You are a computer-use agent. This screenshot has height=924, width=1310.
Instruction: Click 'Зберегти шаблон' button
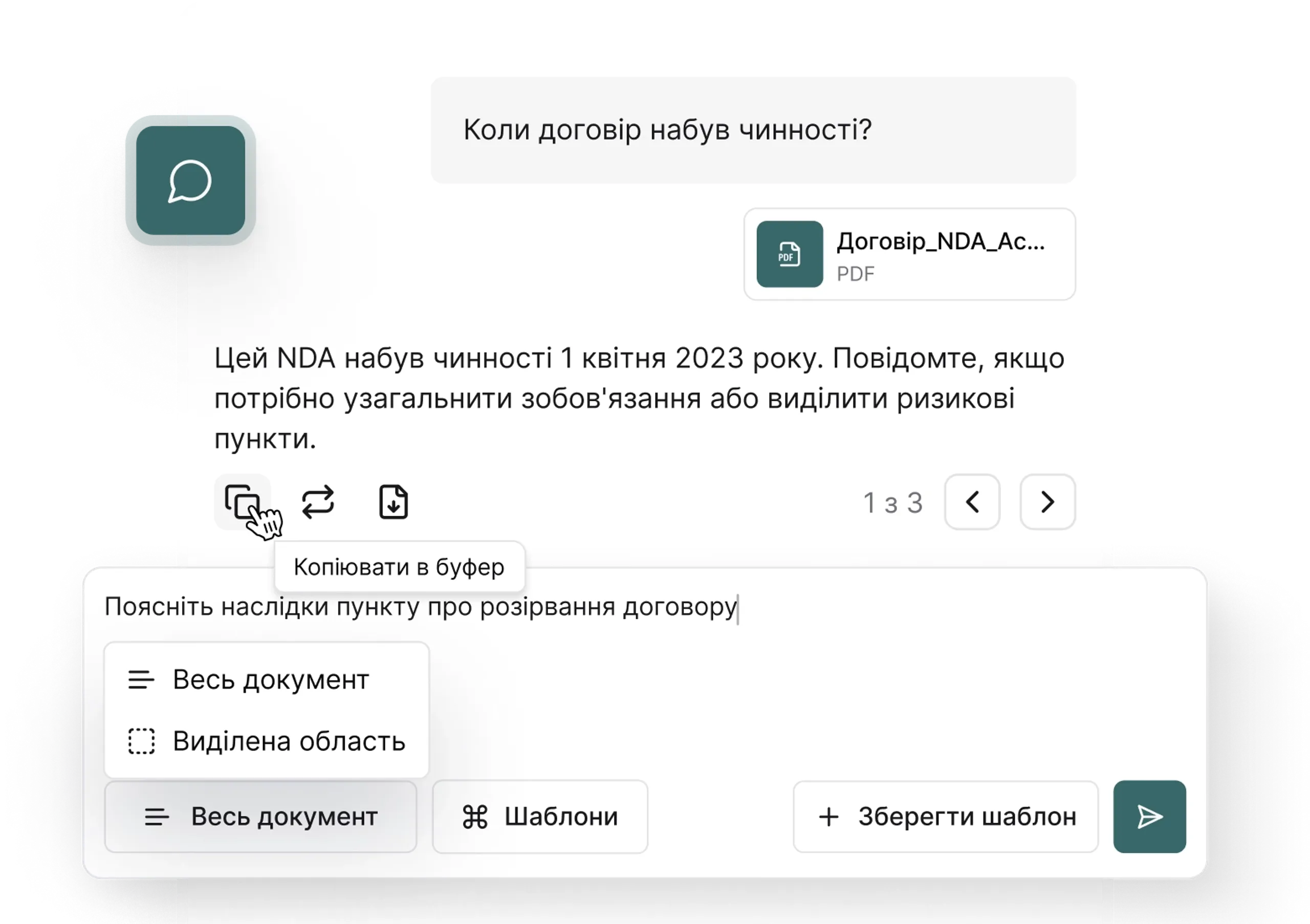[946, 816]
